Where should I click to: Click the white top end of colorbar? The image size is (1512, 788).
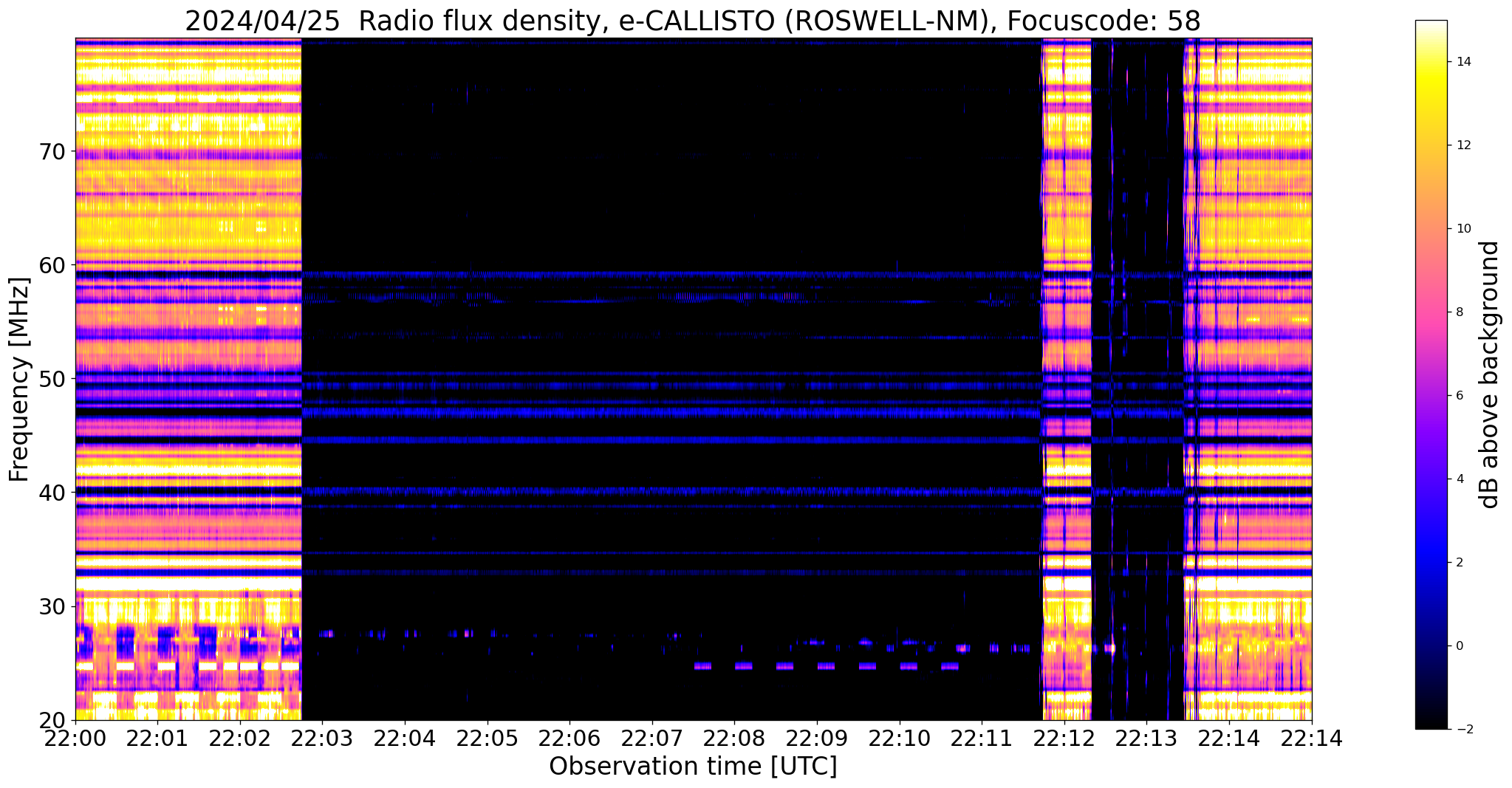click(x=1431, y=30)
